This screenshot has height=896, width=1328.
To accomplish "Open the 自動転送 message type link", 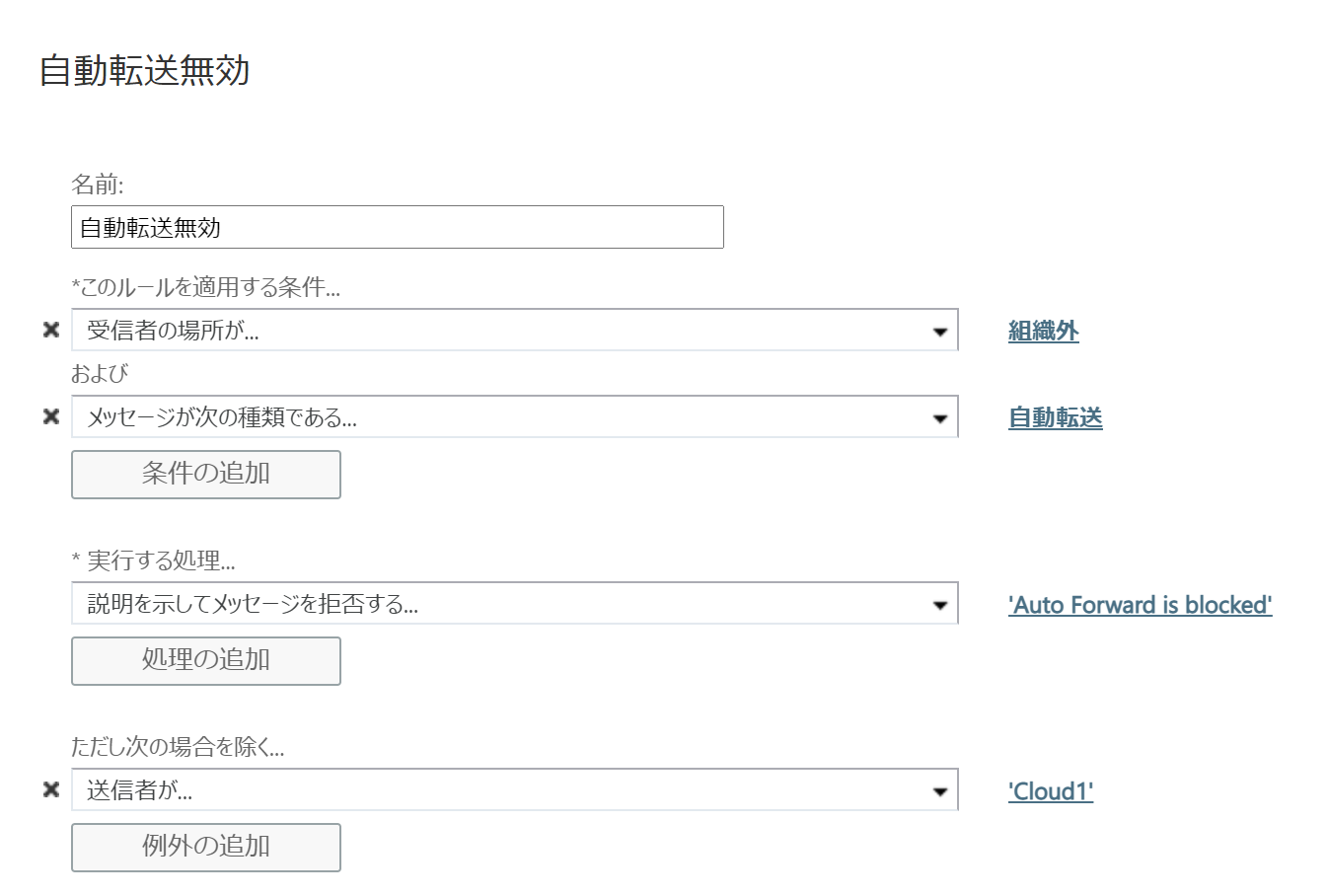I will tap(1055, 417).
